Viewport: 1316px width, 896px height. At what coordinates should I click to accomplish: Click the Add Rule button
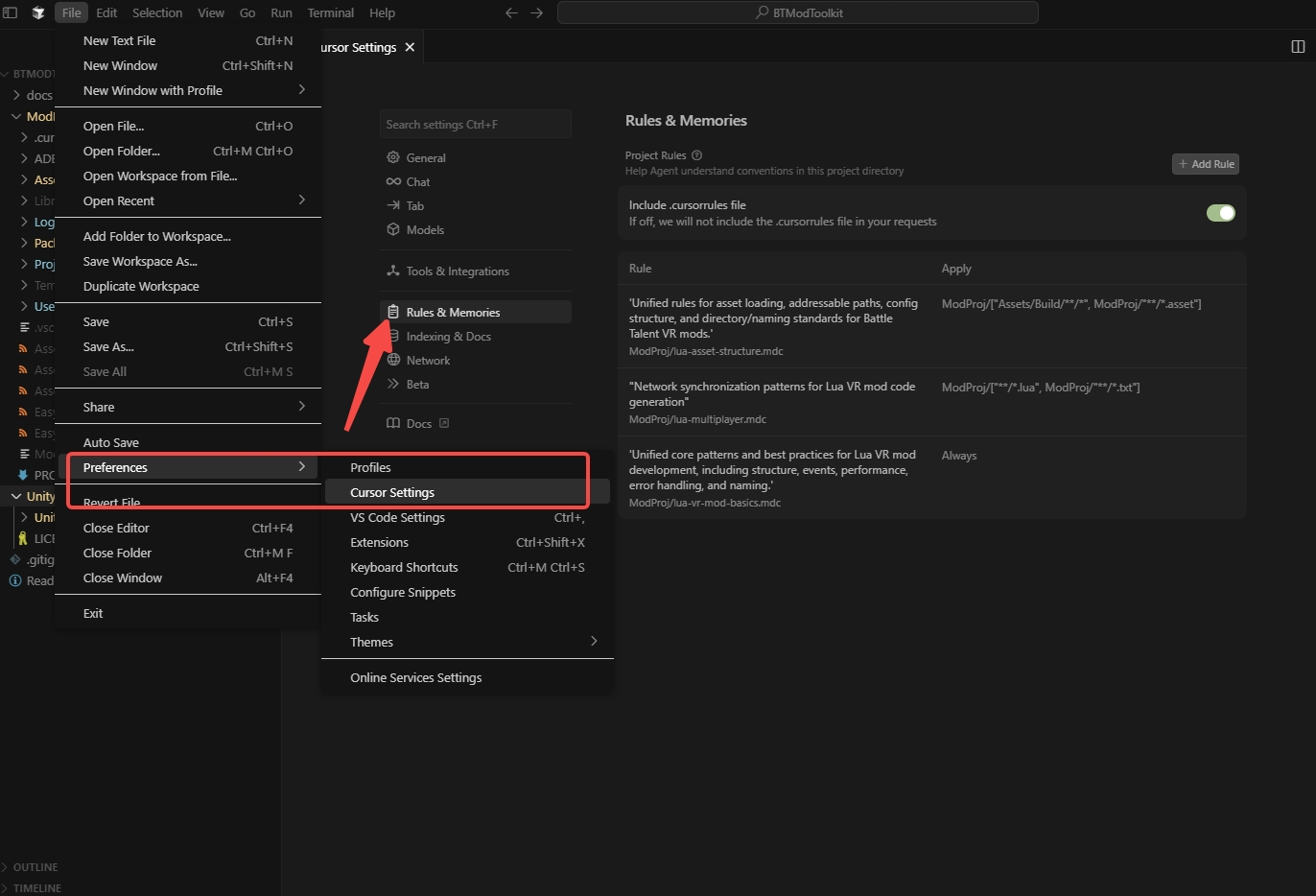click(x=1206, y=164)
